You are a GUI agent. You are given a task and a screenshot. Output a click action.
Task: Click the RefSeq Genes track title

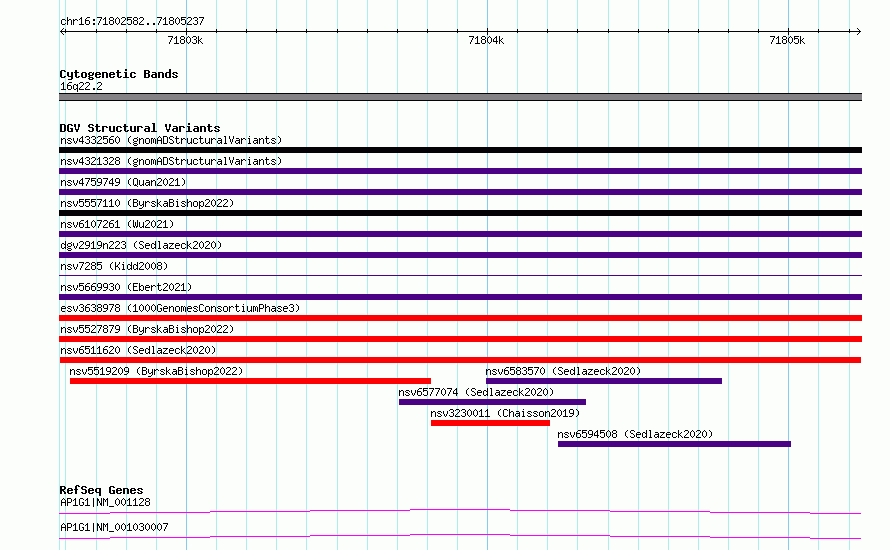[101, 490]
